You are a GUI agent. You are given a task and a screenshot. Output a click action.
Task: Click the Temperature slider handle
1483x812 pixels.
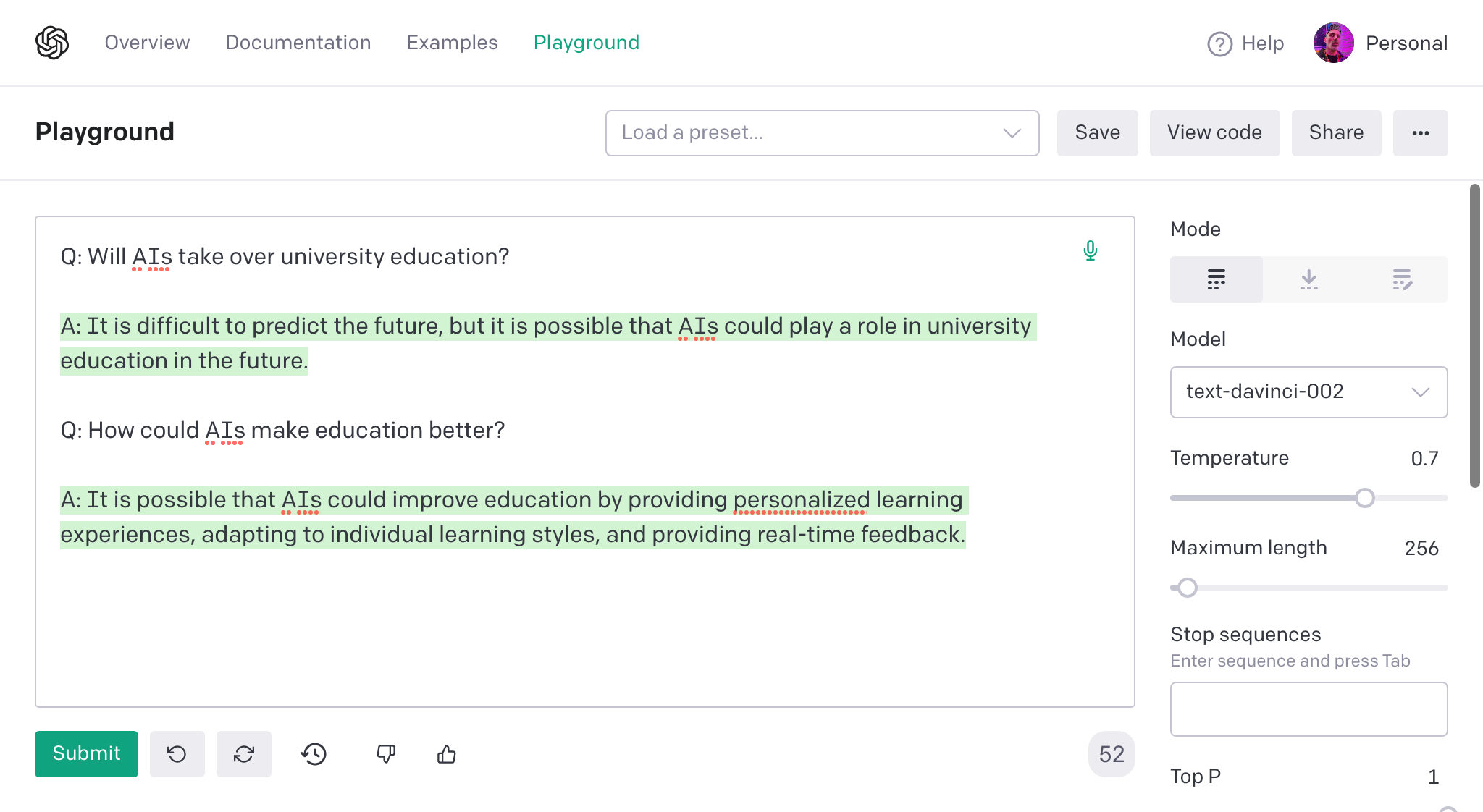[1364, 498]
